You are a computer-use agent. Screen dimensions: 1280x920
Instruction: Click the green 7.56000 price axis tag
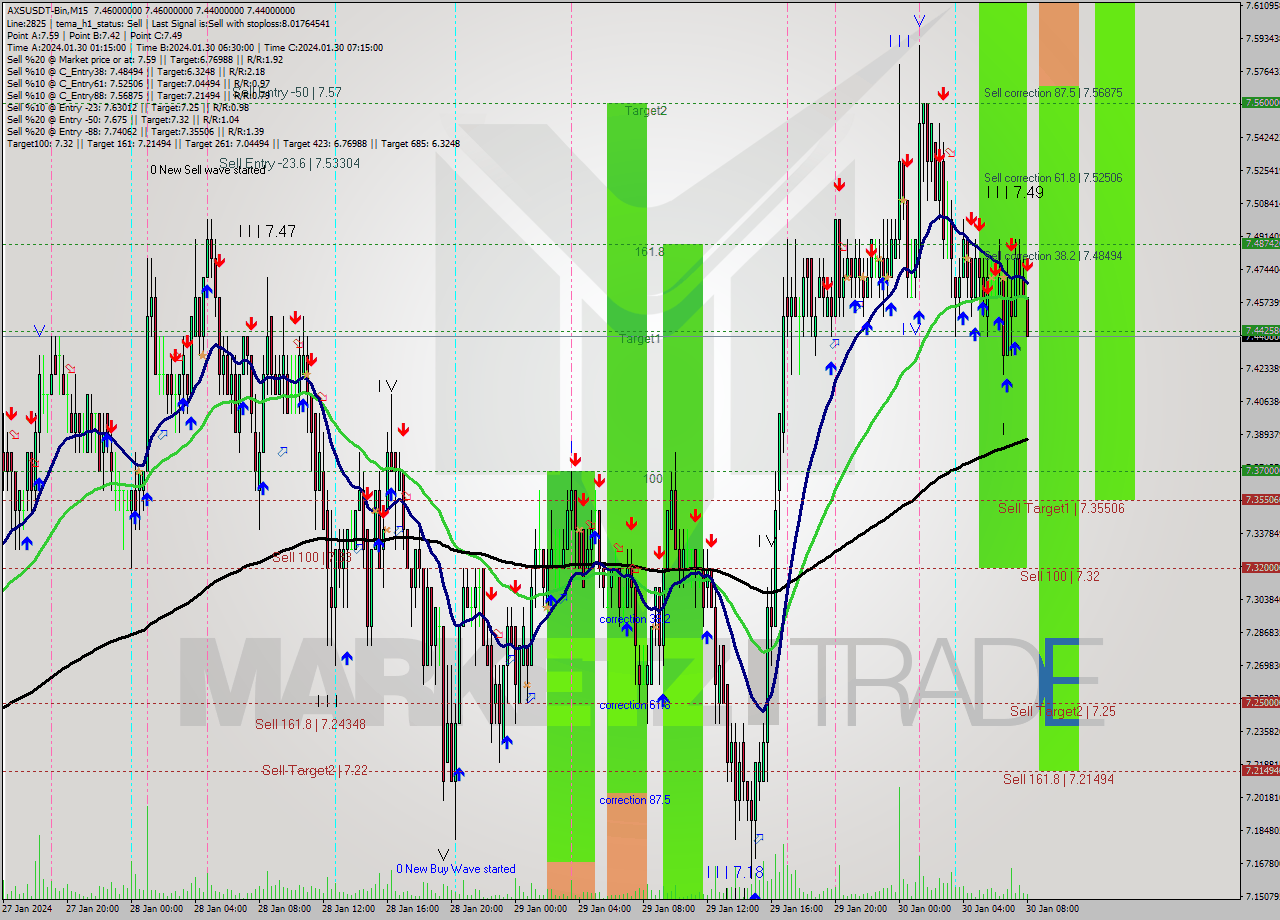(x=1260, y=102)
